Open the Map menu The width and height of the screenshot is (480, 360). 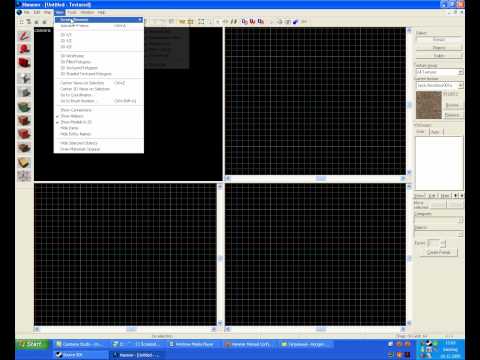(47, 12)
